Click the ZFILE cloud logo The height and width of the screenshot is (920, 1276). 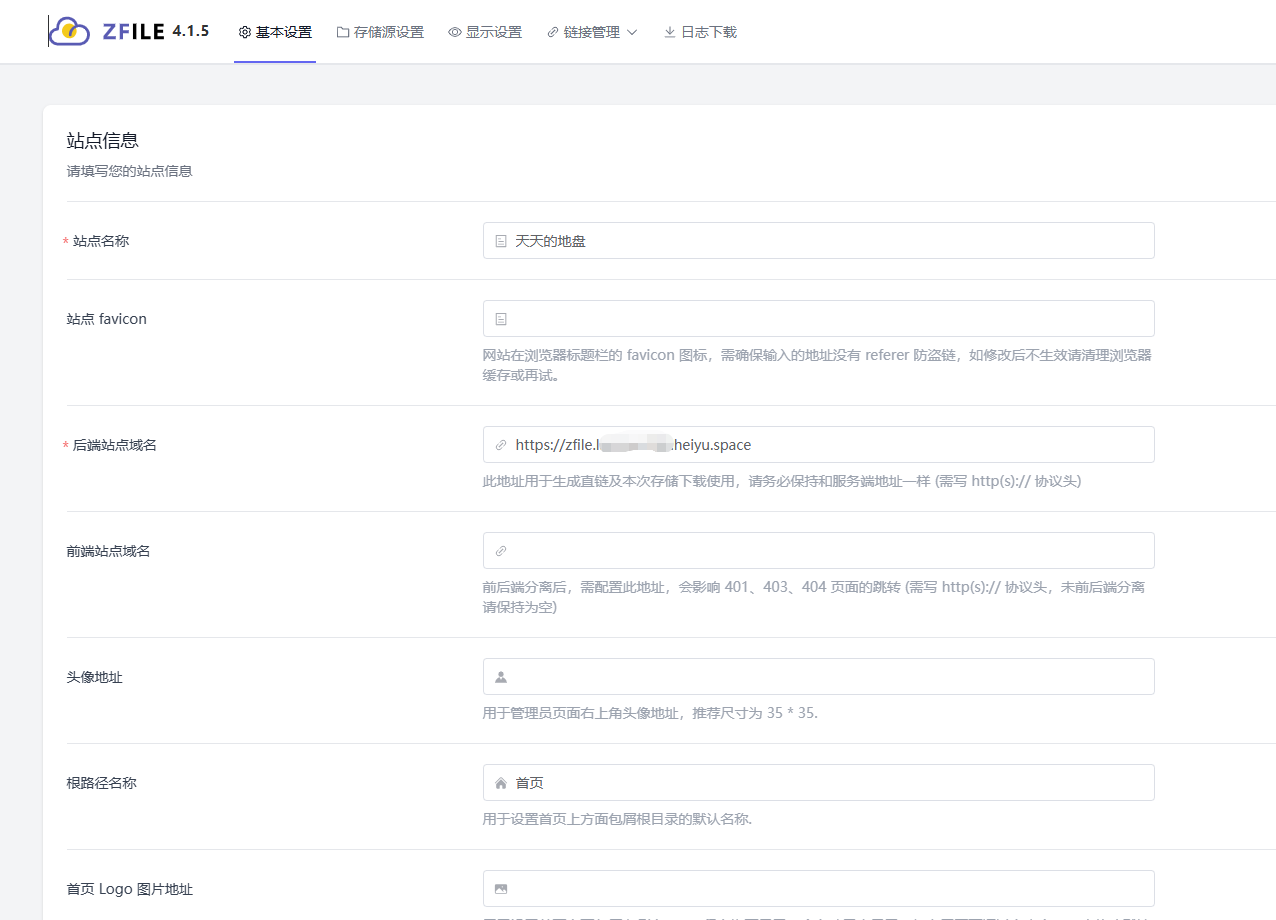[x=70, y=31]
